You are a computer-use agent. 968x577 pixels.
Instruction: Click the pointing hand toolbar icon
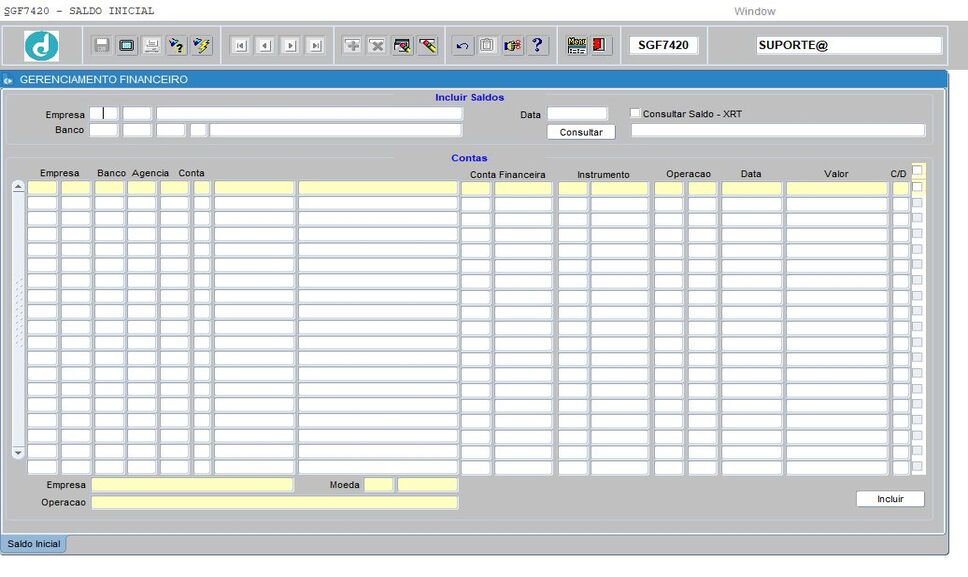[x=512, y=45]
